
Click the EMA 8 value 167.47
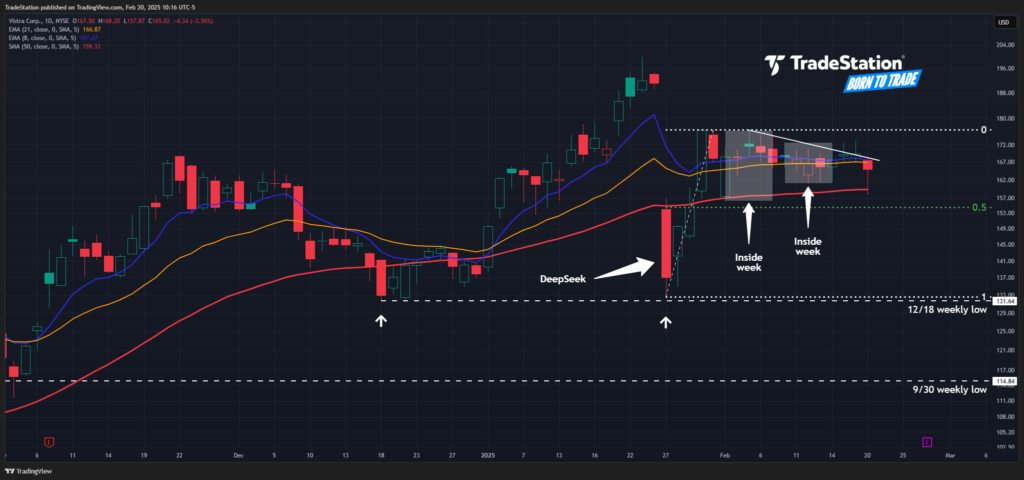click(89, 38)
